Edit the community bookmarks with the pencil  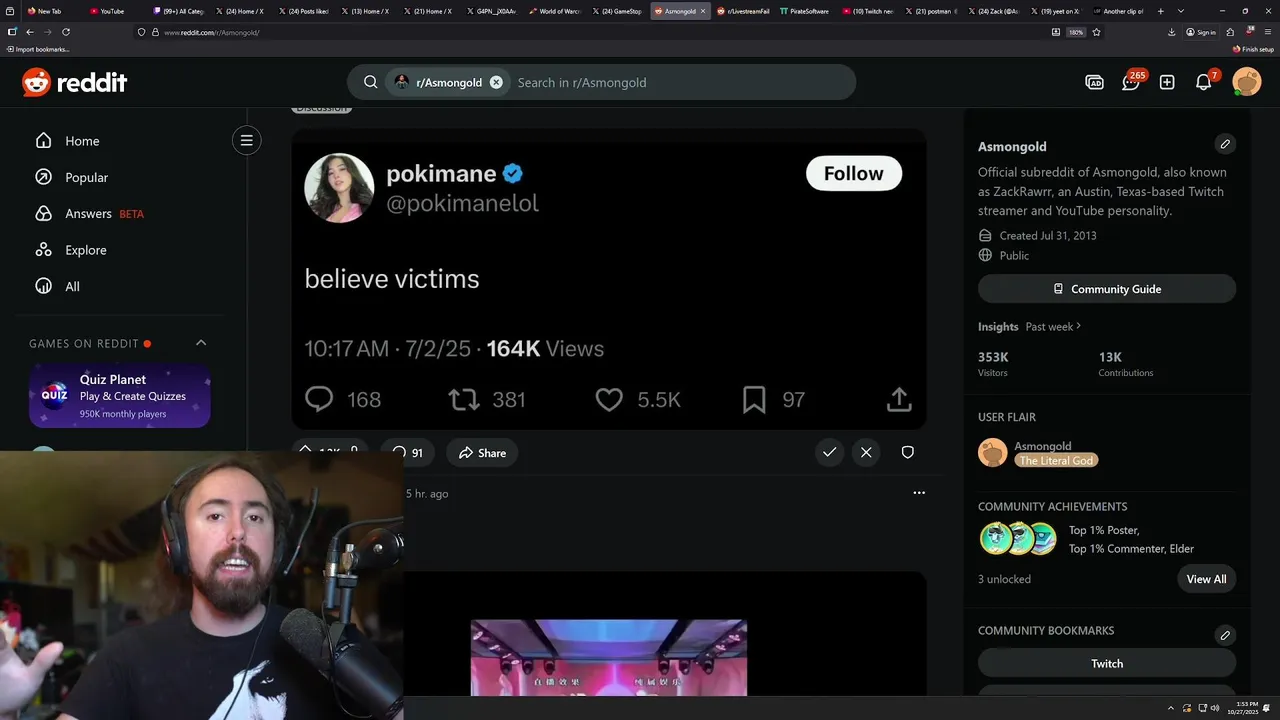1225,635
